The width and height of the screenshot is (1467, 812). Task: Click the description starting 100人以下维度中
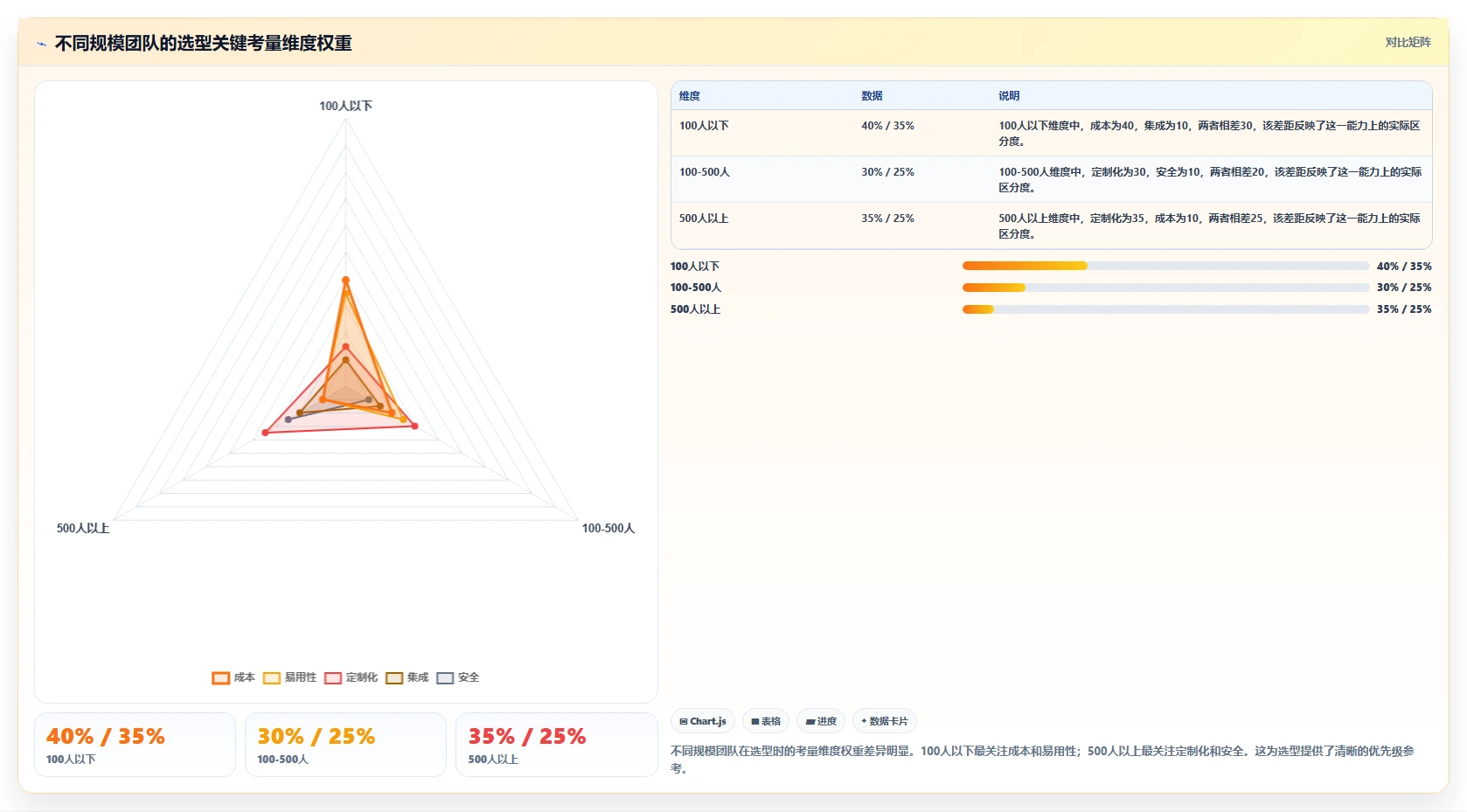1210,134
